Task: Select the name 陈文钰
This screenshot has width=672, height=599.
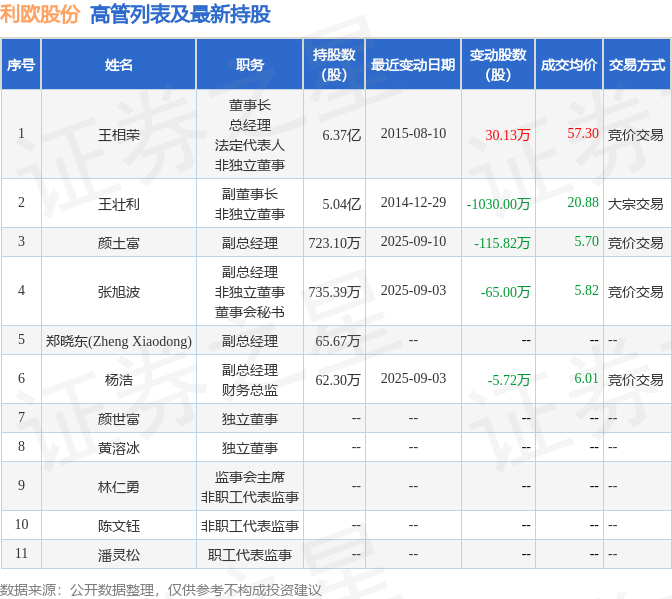Action: click(x=119, y=526)
